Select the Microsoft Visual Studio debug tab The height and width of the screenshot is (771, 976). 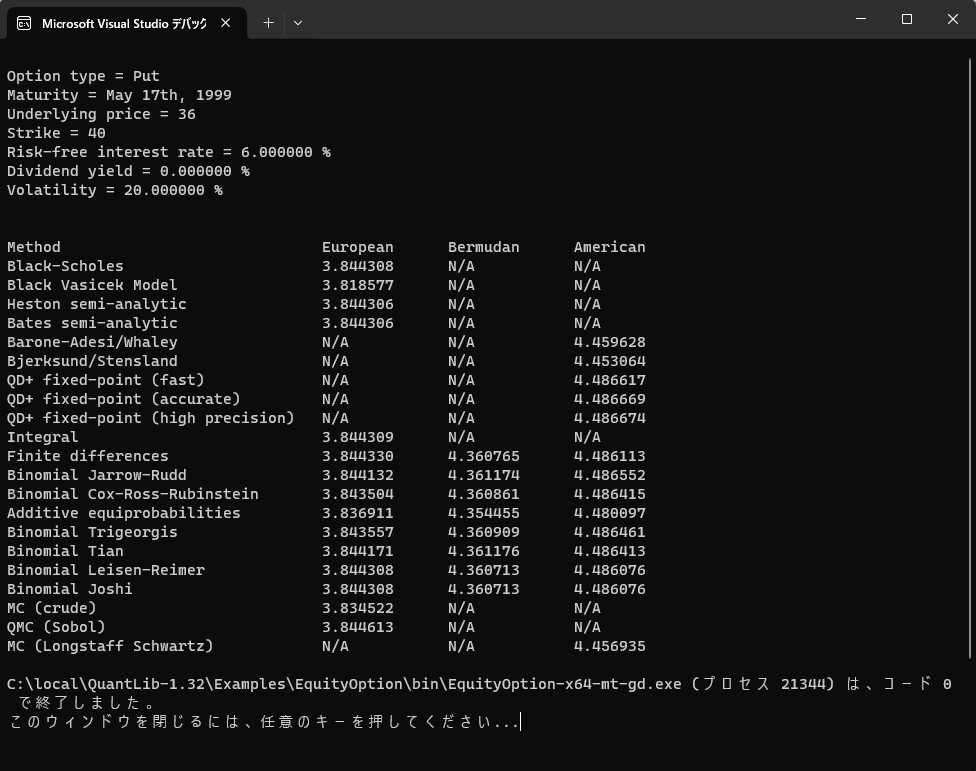[126, 24]
